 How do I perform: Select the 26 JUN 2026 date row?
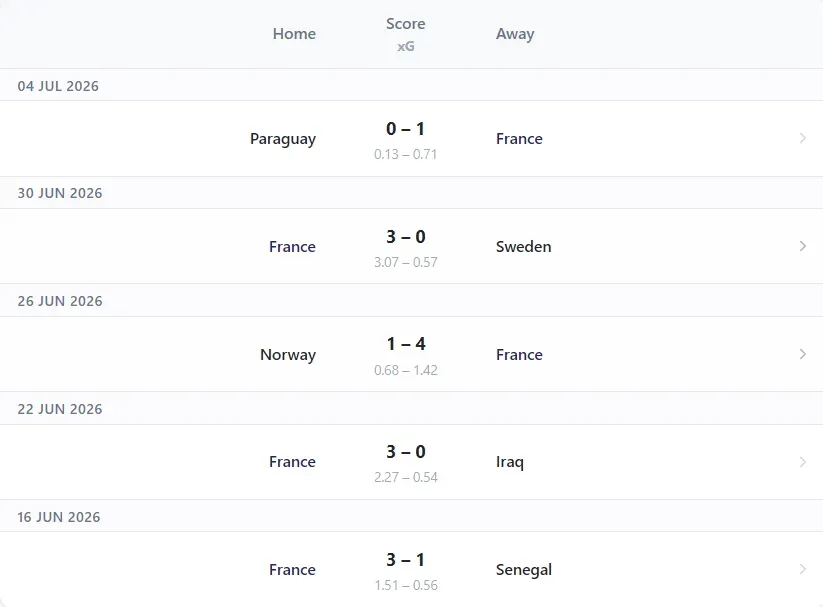pyautogui.click(x=412, y=301)
